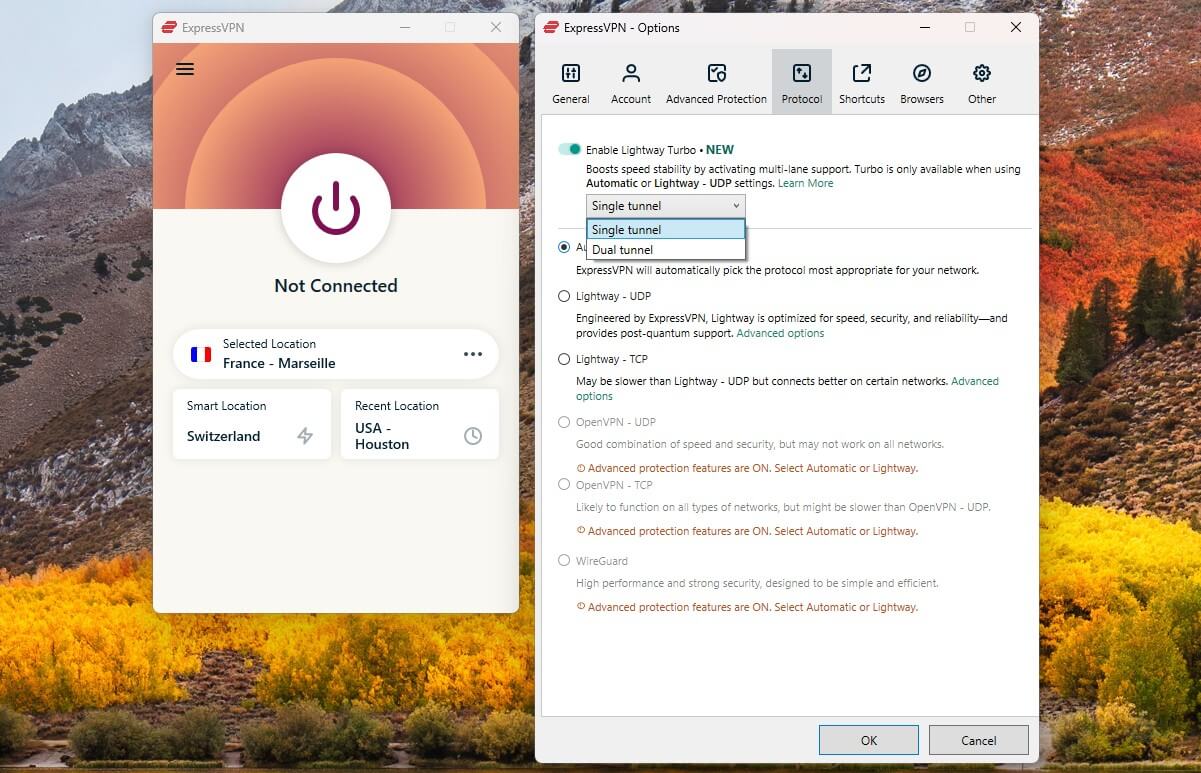Click the Smart Location lightning bolt icon

(305, 436)
